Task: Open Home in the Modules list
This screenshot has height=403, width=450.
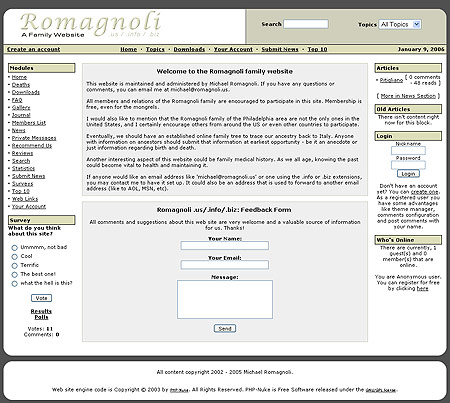Action: click(x=19, y=77)
